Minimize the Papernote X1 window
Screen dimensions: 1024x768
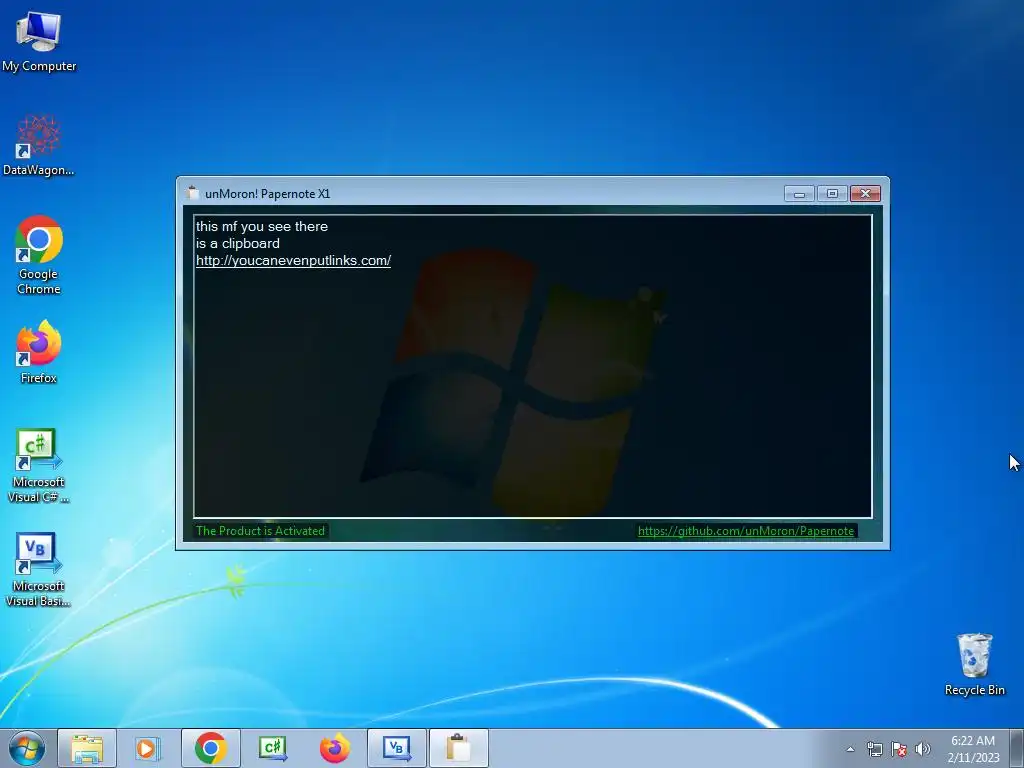799,193
